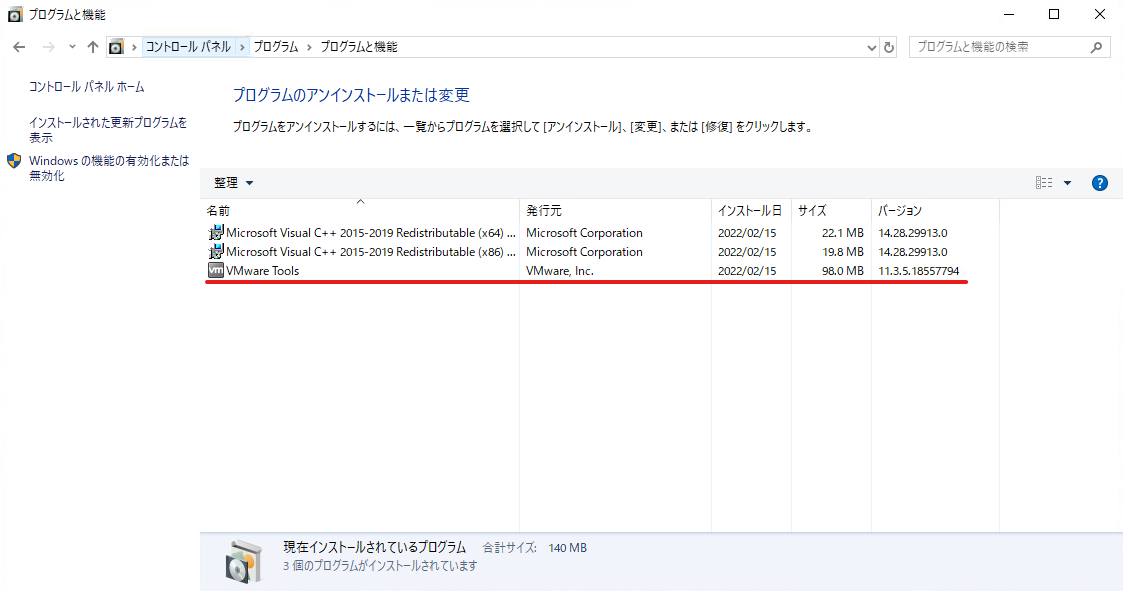Click the back navigation arrow

pos(19,47)
